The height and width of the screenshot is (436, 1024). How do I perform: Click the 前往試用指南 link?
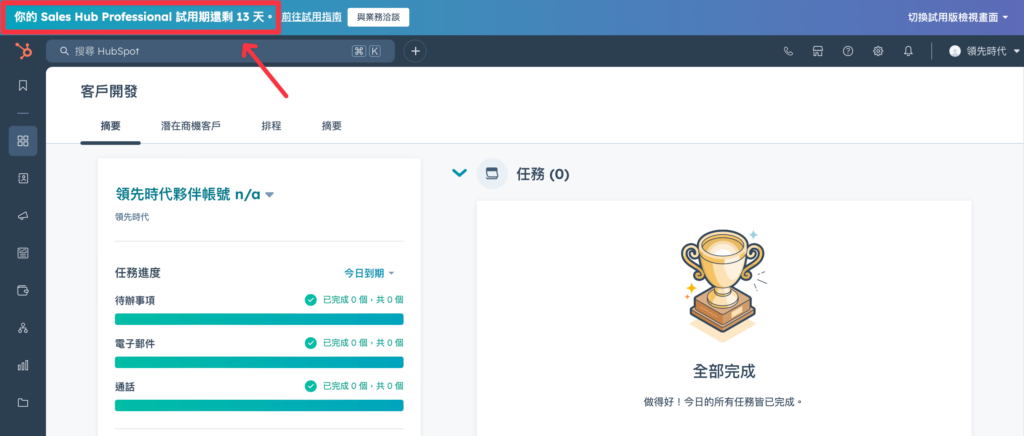312,17
